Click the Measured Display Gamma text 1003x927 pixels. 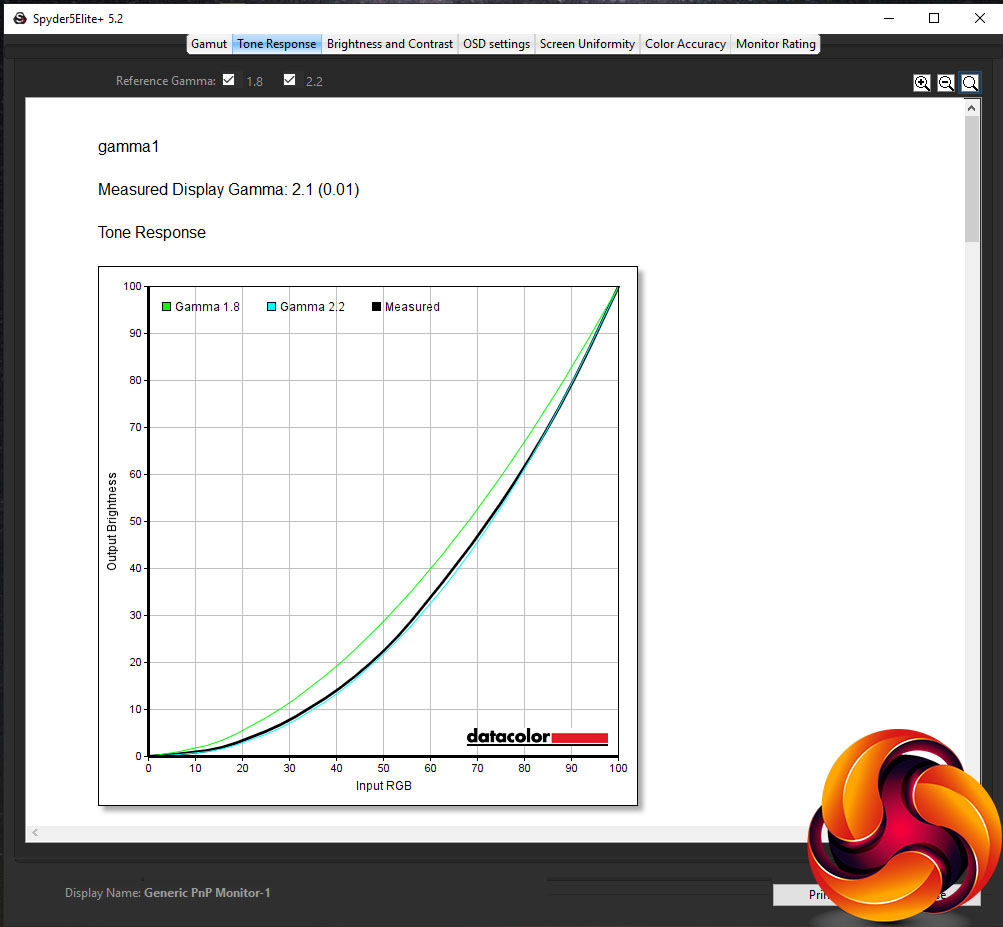(x=228, y=189)
